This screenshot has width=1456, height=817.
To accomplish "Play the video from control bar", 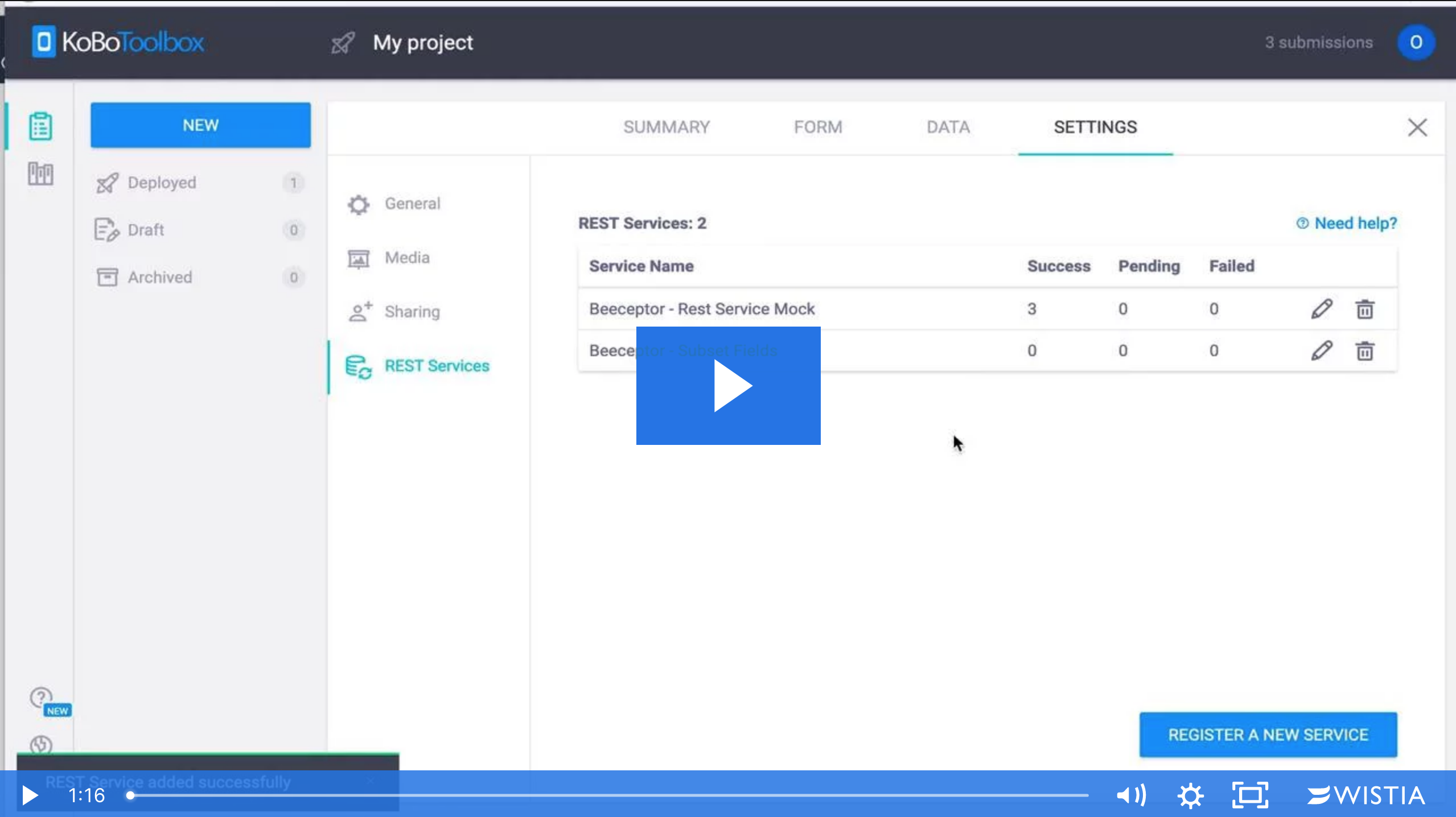I will pos(30,795).
